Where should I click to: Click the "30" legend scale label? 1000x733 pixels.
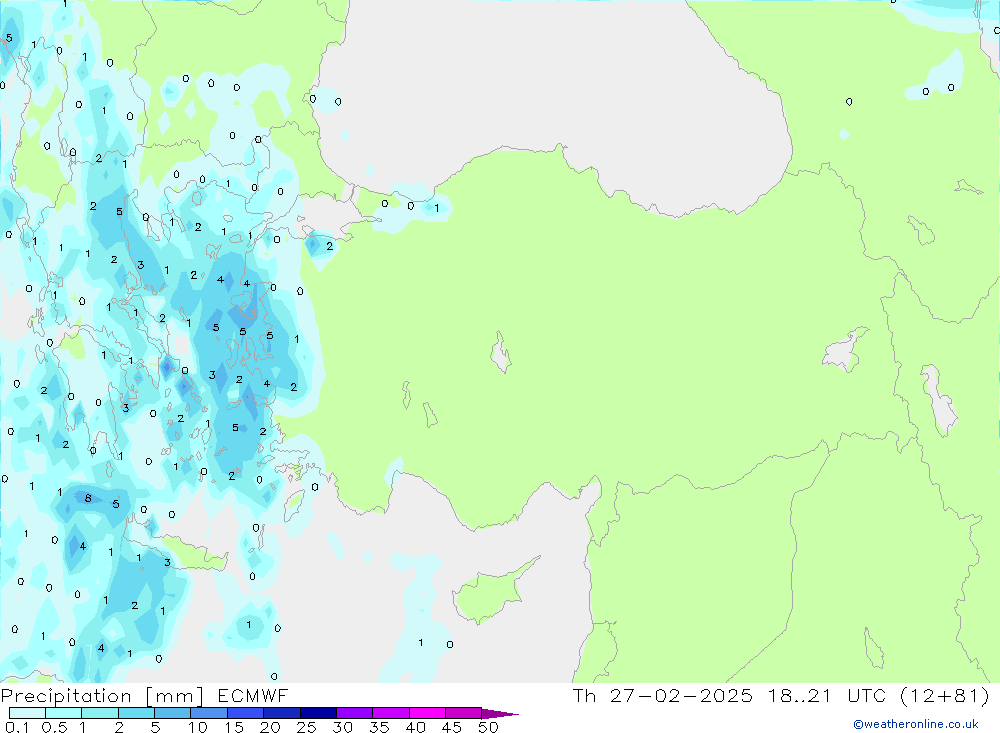click(x=342, y=727)
